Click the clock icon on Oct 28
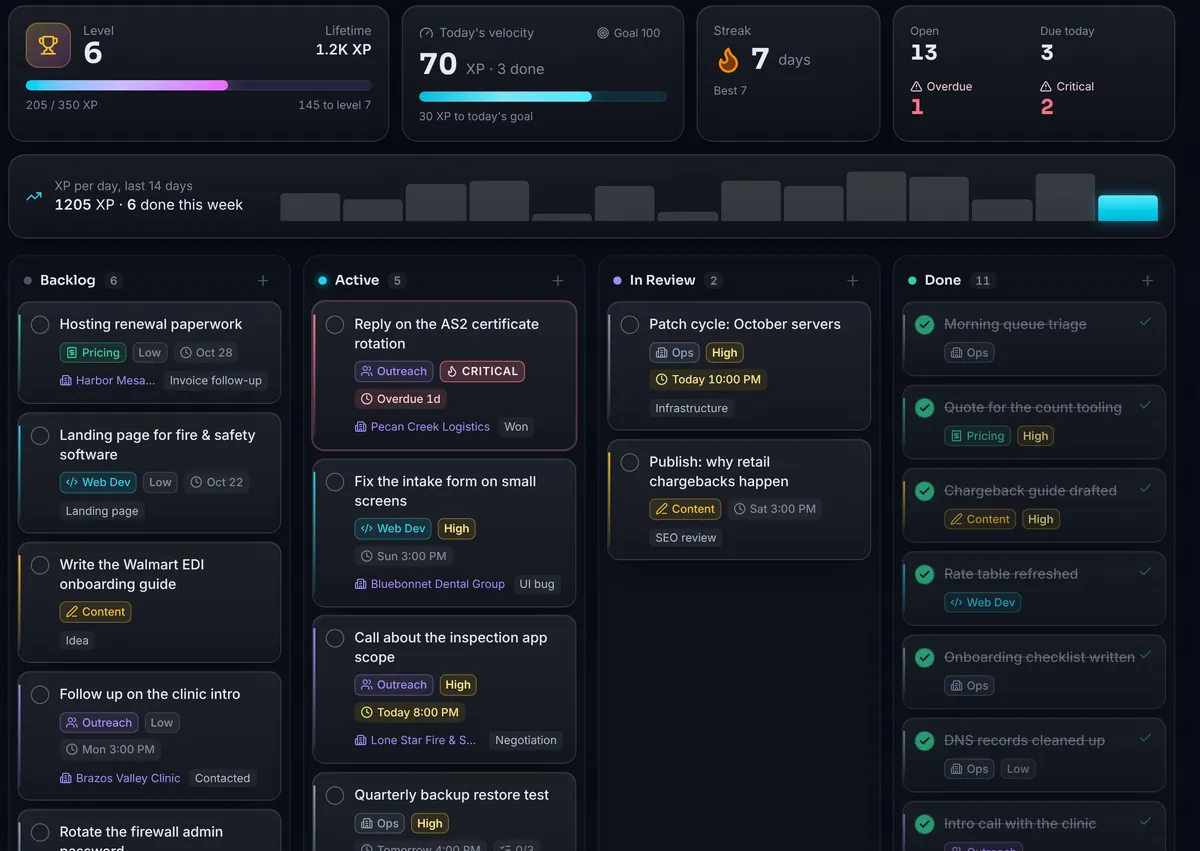 186,353
